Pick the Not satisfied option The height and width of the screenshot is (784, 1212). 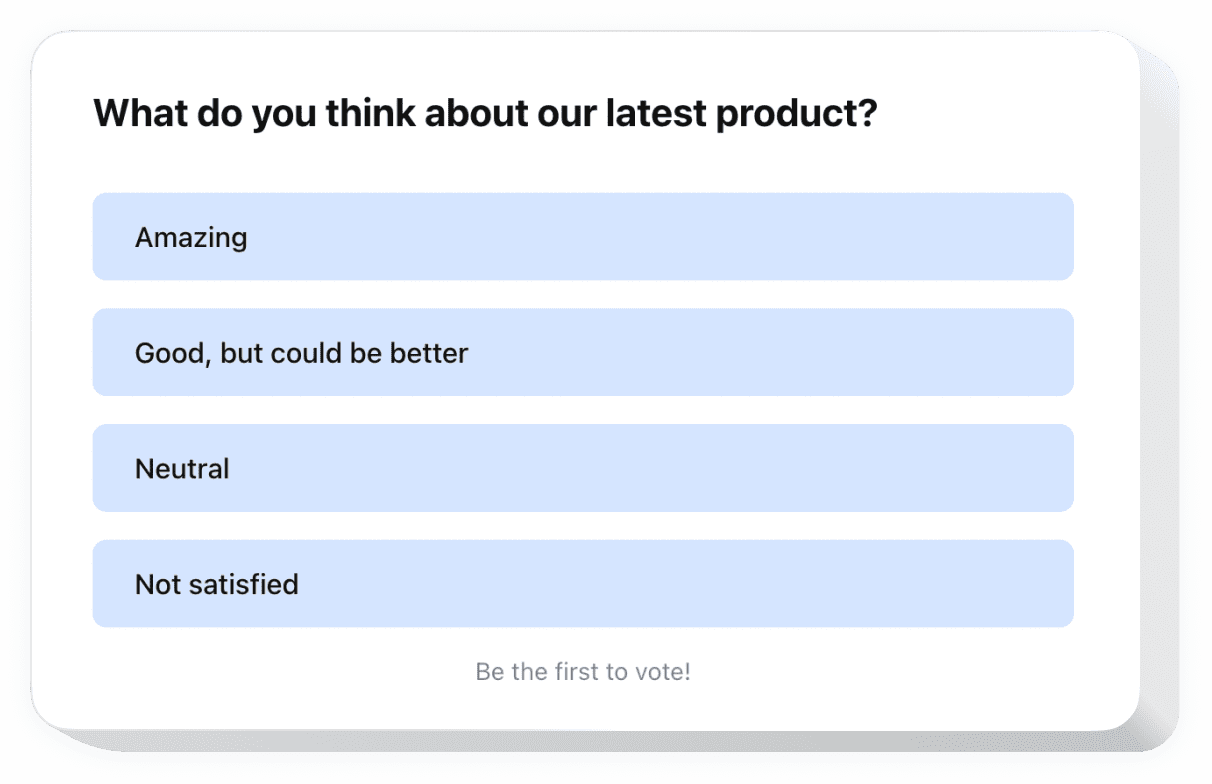(x=583, y=584)
